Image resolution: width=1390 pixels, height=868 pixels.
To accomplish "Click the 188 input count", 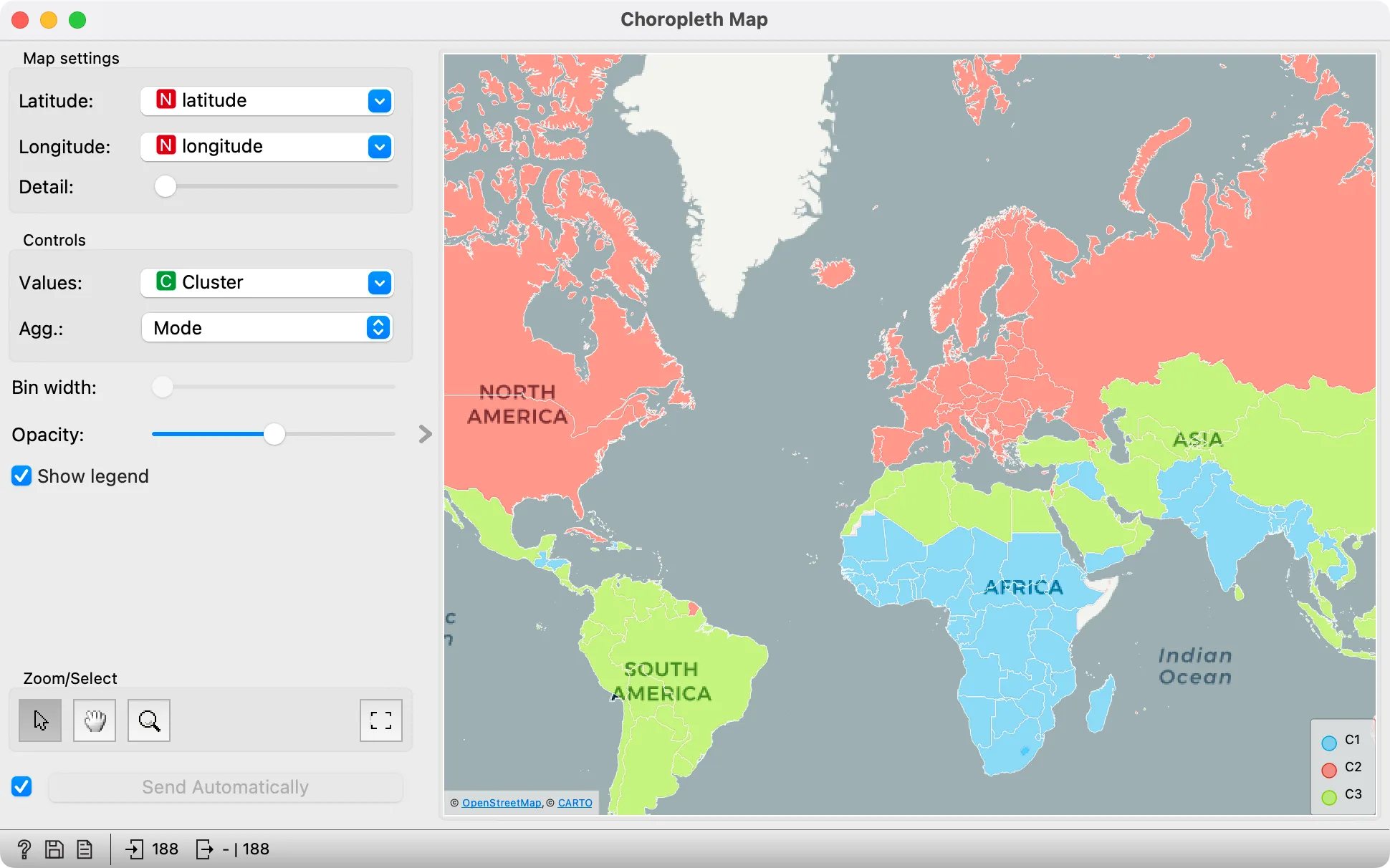I will coord(165,849).
